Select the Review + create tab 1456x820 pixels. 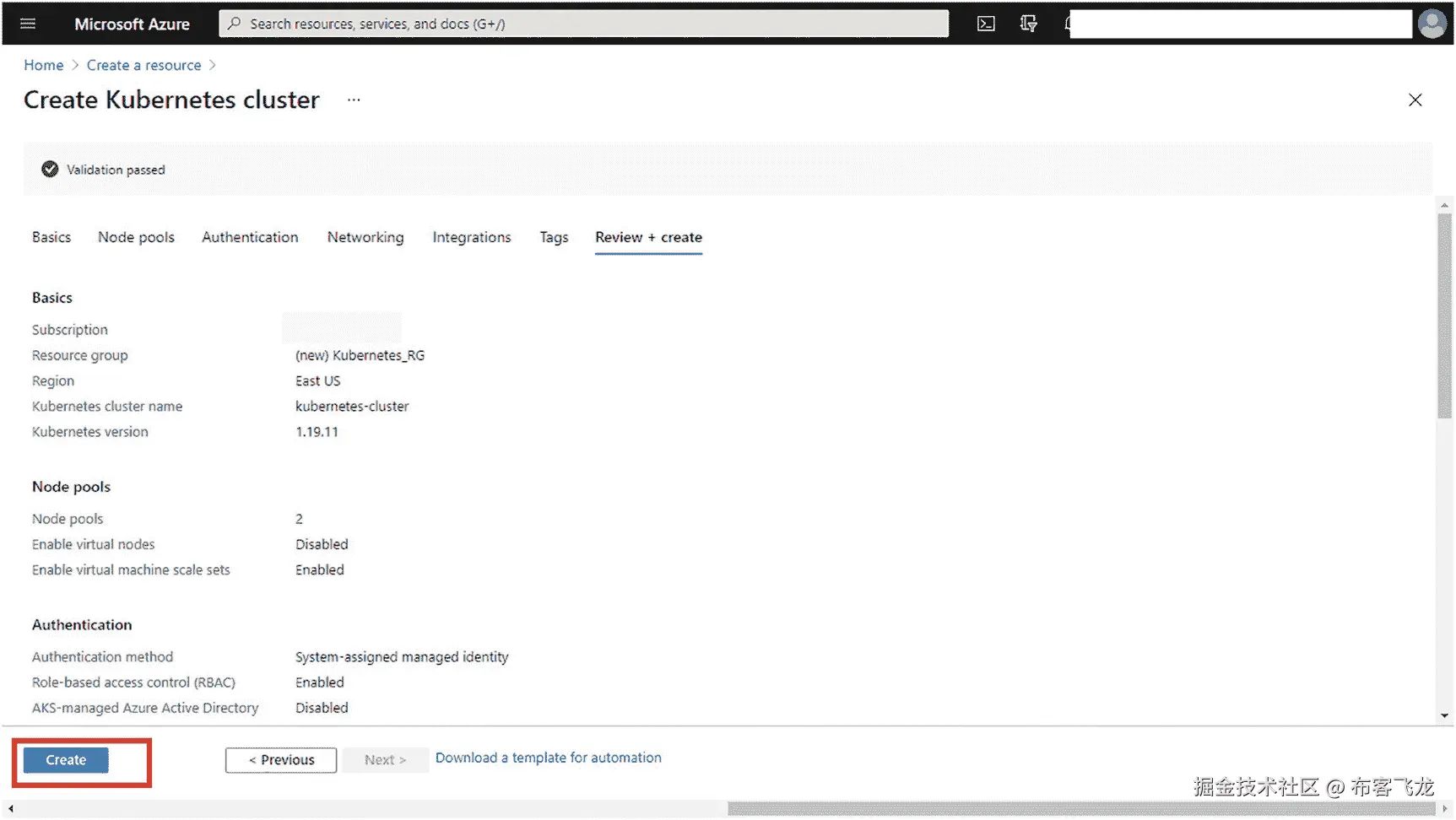[648, 237]
